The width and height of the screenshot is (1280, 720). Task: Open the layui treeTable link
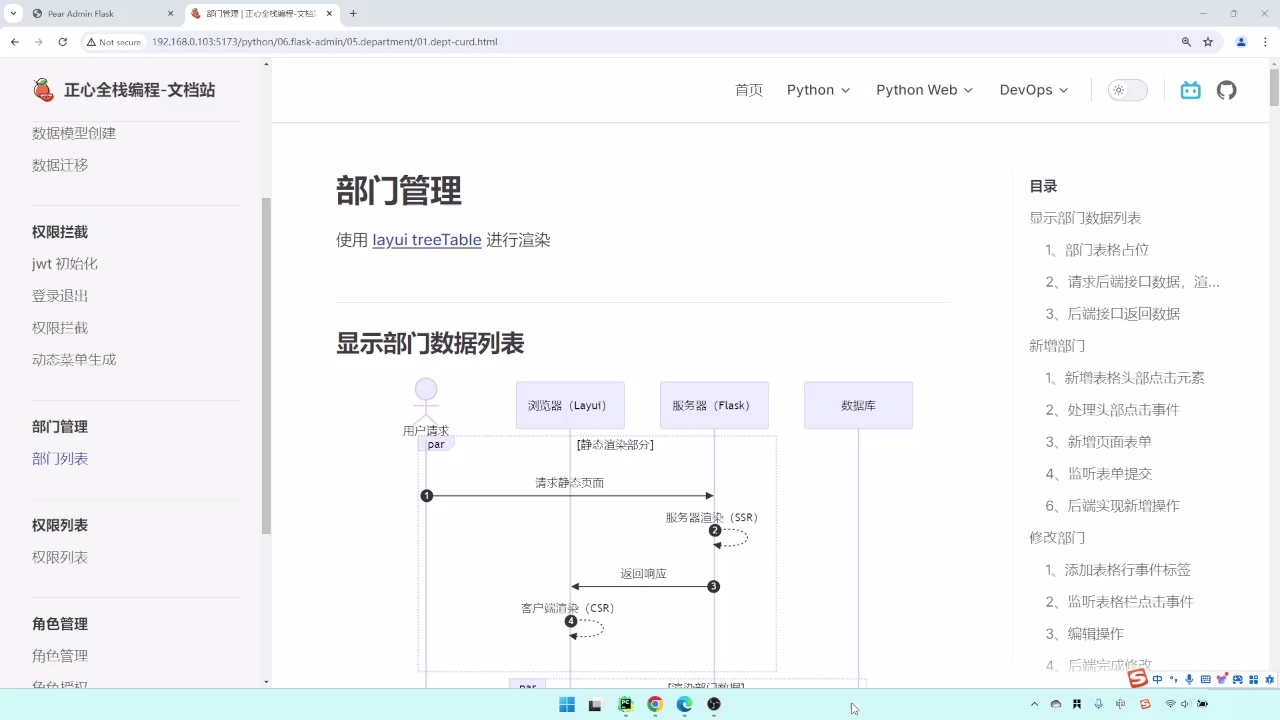pos(427,240)
